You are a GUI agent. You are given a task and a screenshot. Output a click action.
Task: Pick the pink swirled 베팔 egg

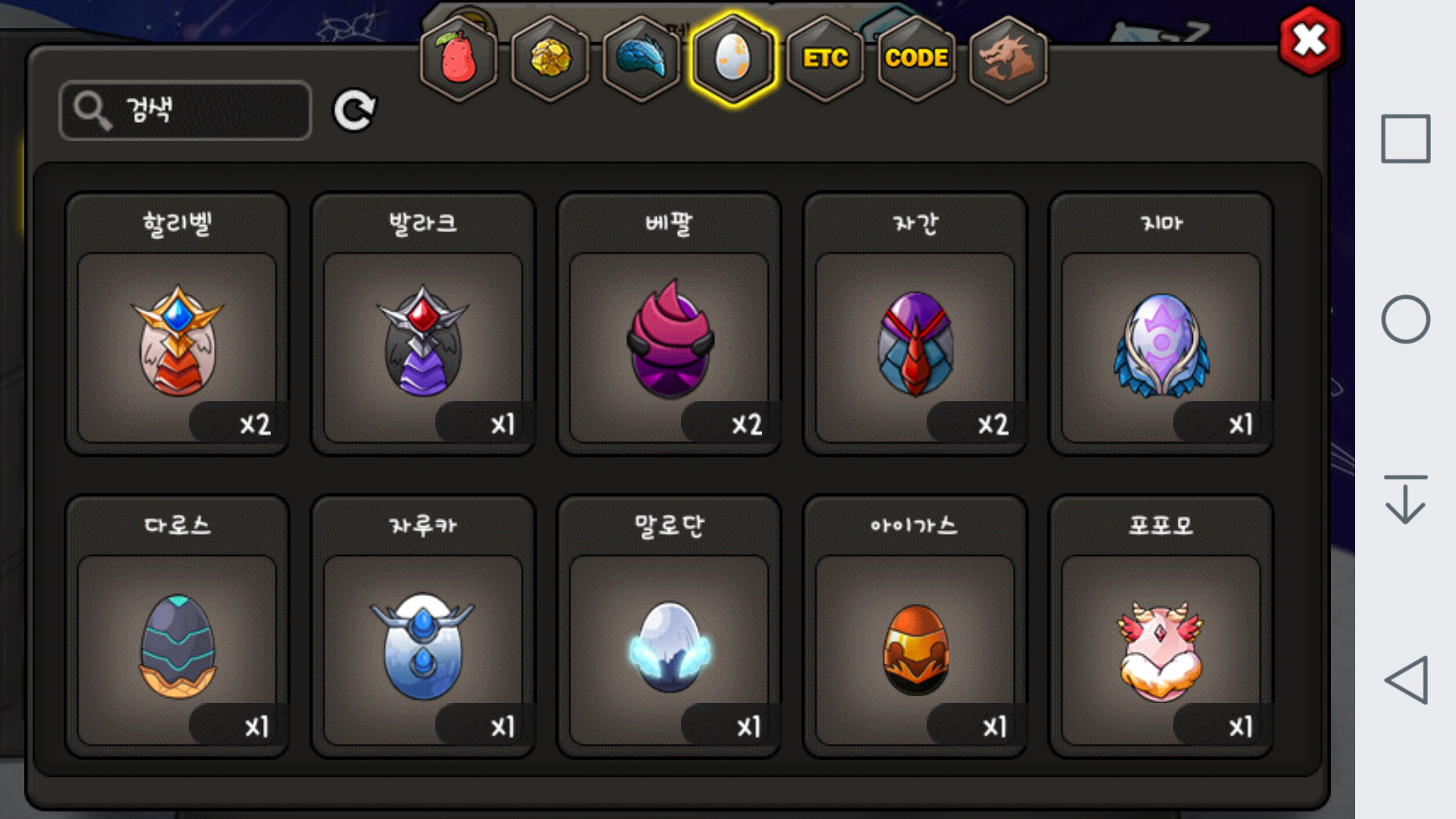(x=669, y=324)
